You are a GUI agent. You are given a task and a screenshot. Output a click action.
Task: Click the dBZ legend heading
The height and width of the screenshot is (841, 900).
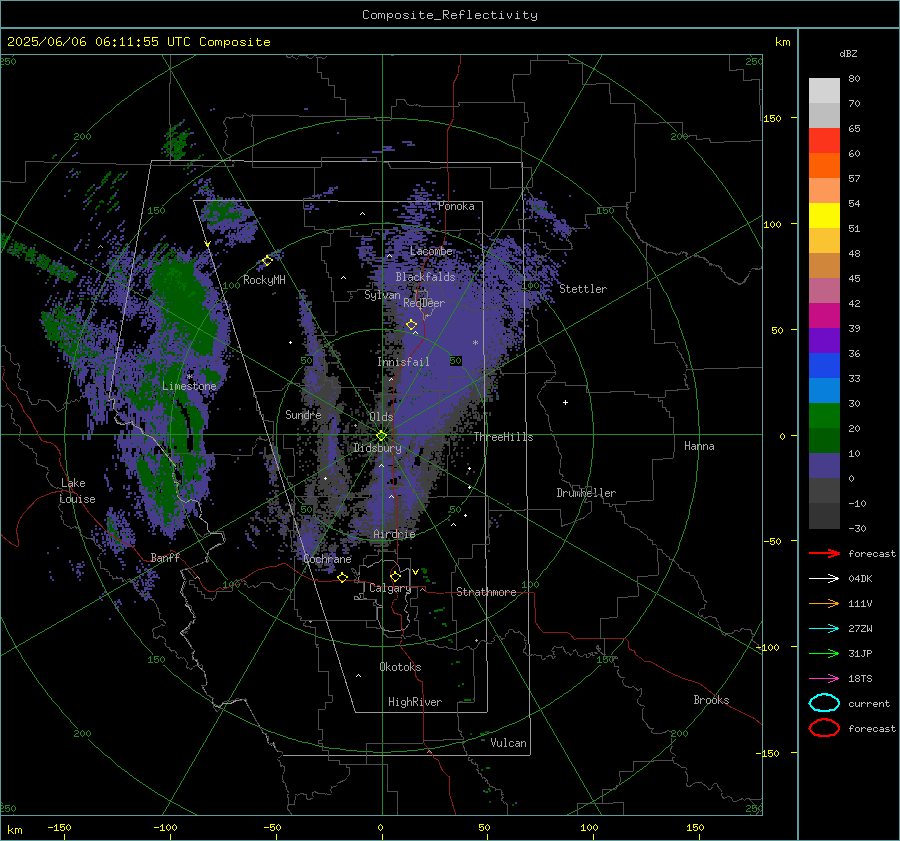click(x=848, y=53)
